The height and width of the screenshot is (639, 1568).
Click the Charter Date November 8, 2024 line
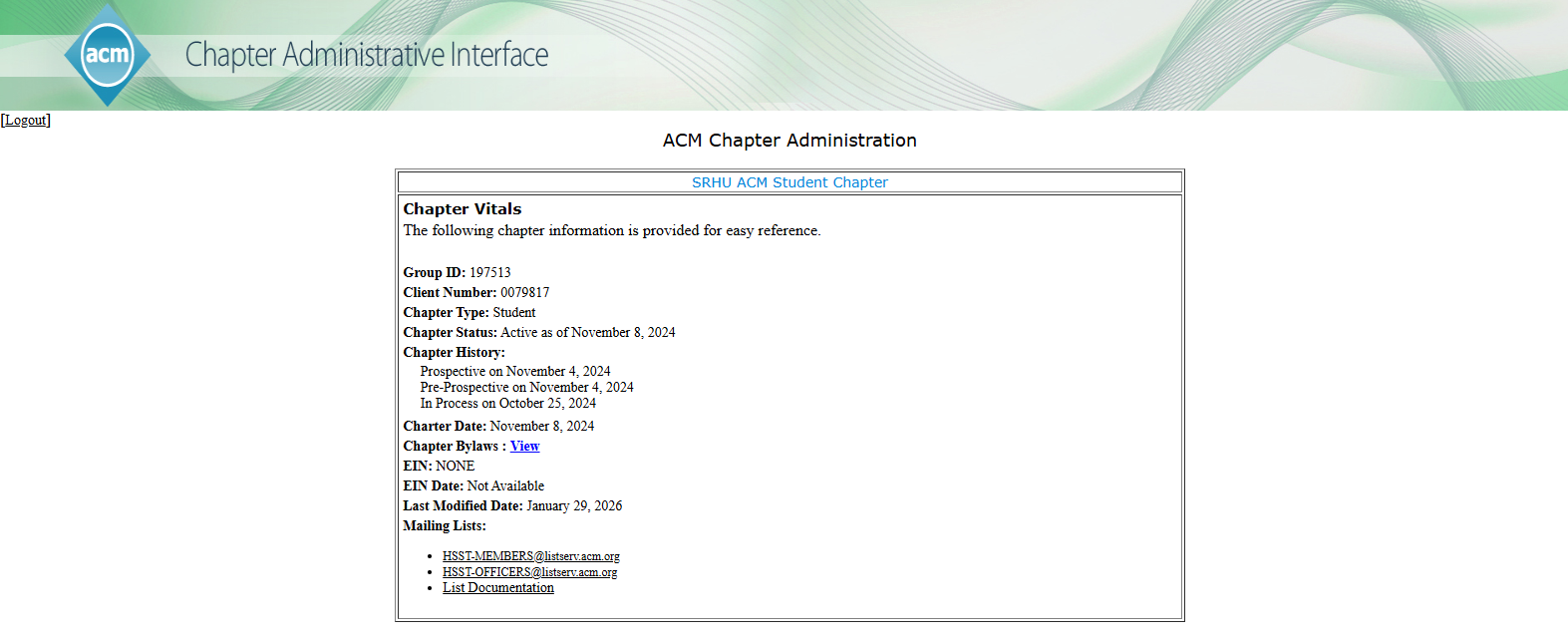pyautogui.click(x=498, y=427)
